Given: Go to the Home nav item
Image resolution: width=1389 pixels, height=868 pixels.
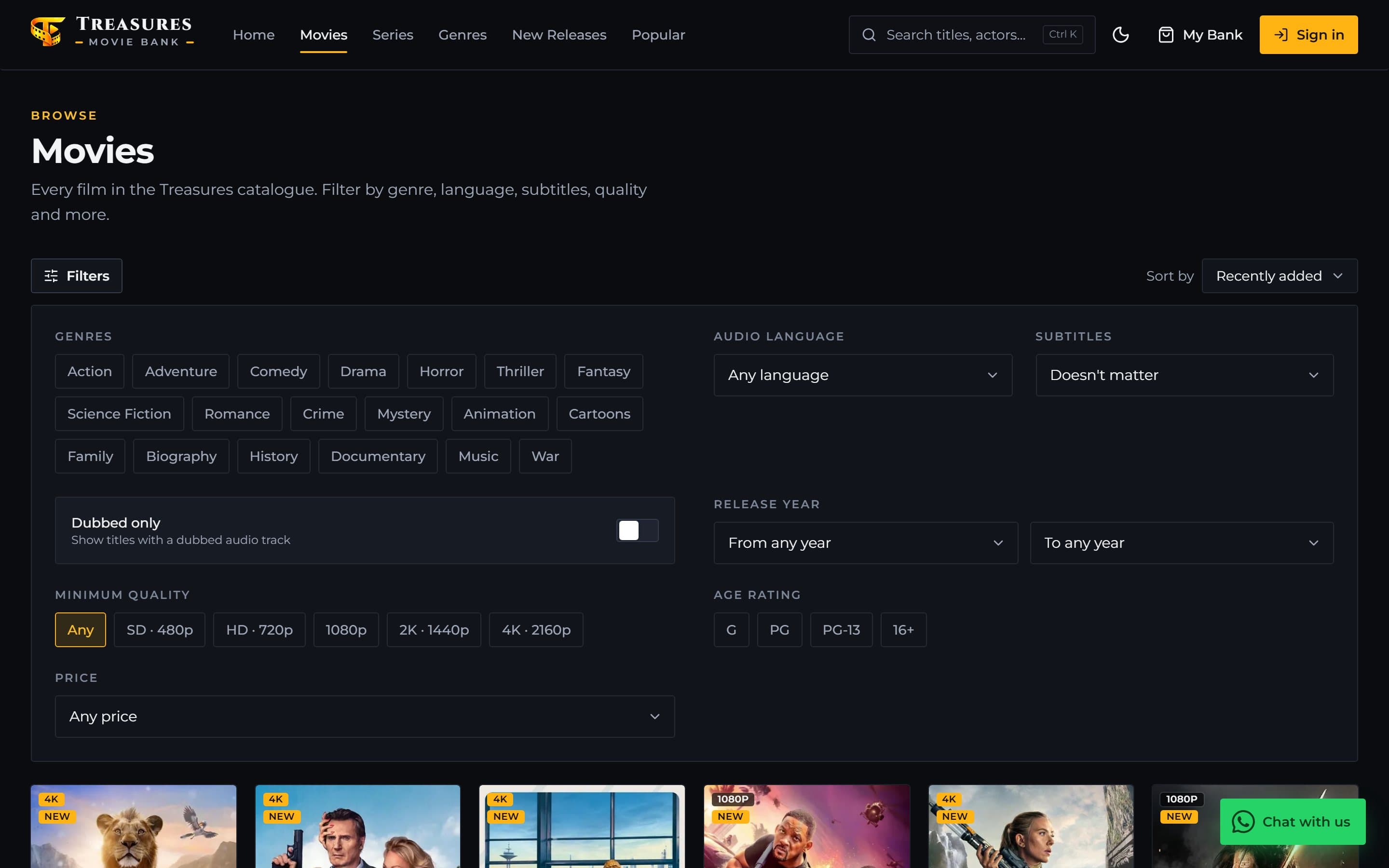Looking at the screenshot, I should point(254,35).
